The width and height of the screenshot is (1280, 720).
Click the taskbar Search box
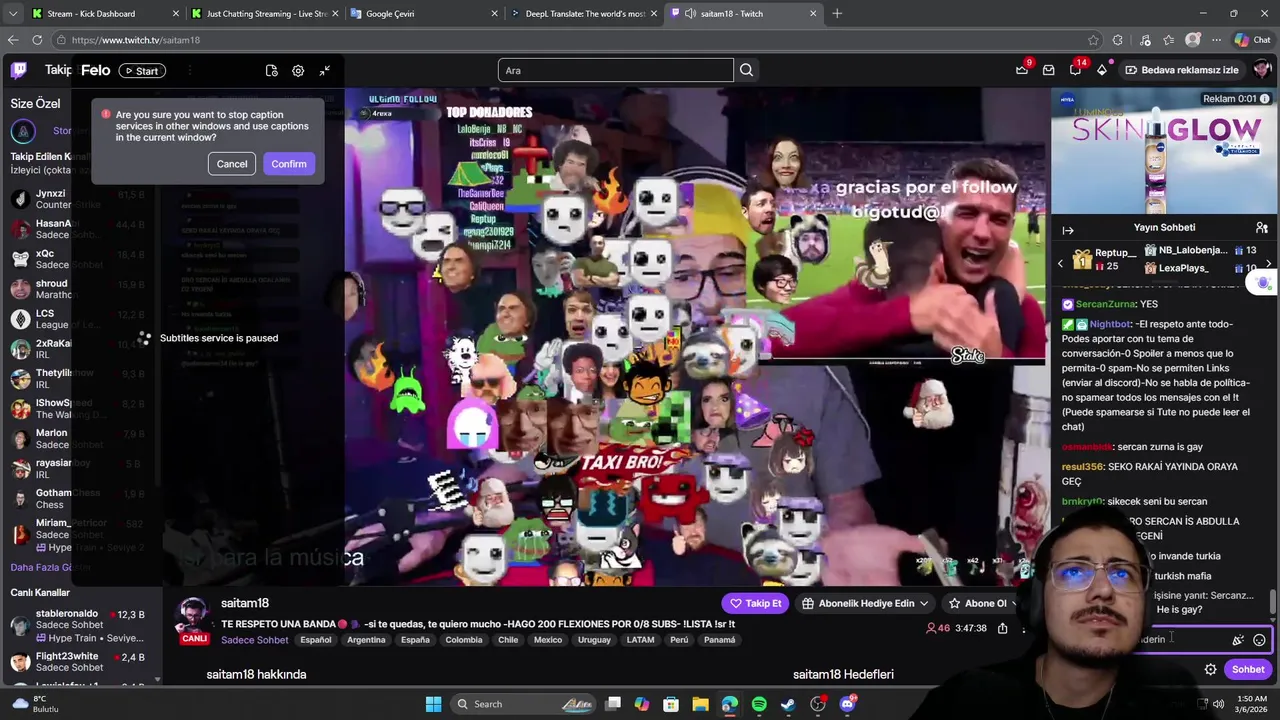tap(525, 704)
